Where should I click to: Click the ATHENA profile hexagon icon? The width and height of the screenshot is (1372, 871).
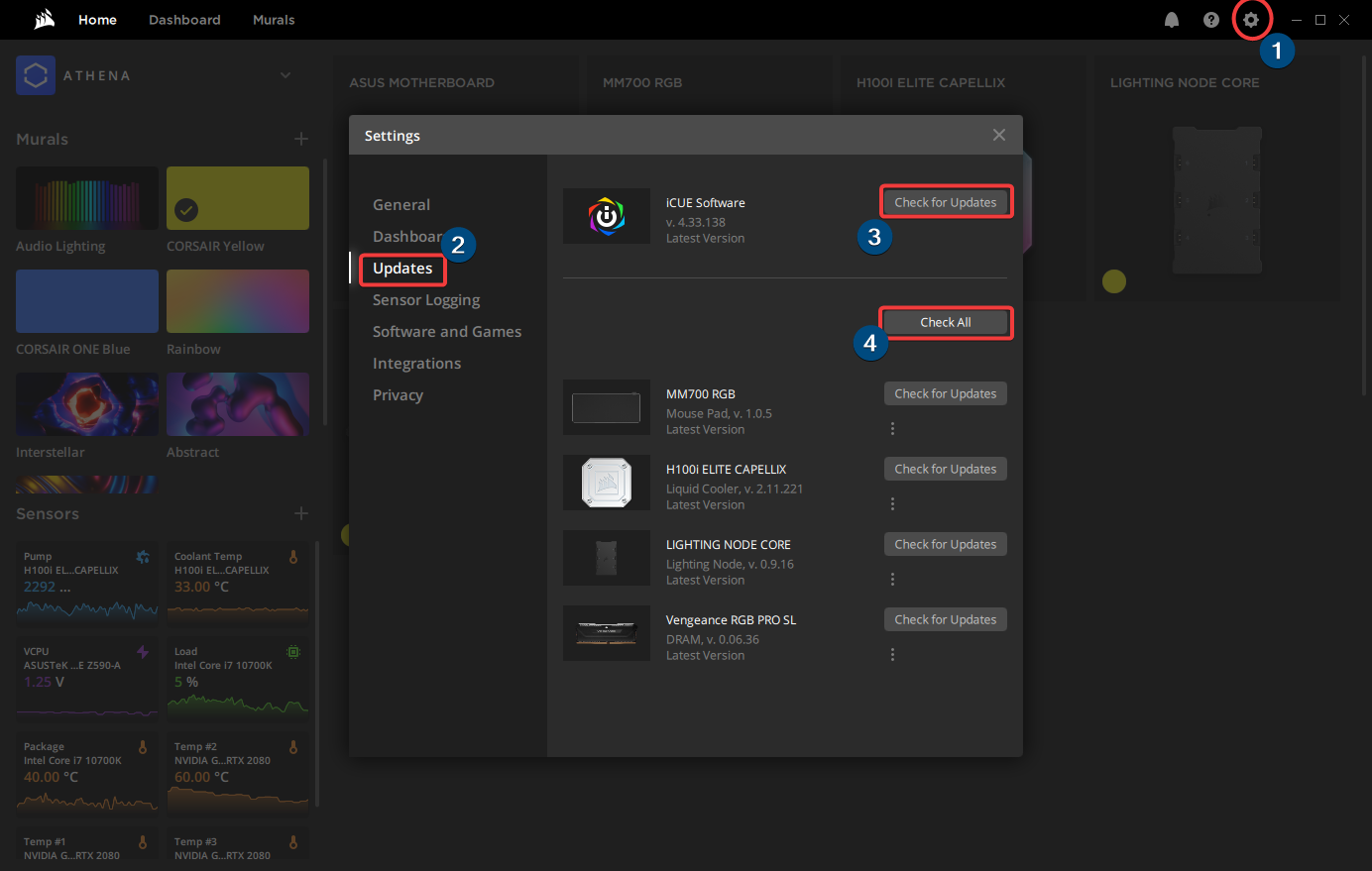[36, 75]
